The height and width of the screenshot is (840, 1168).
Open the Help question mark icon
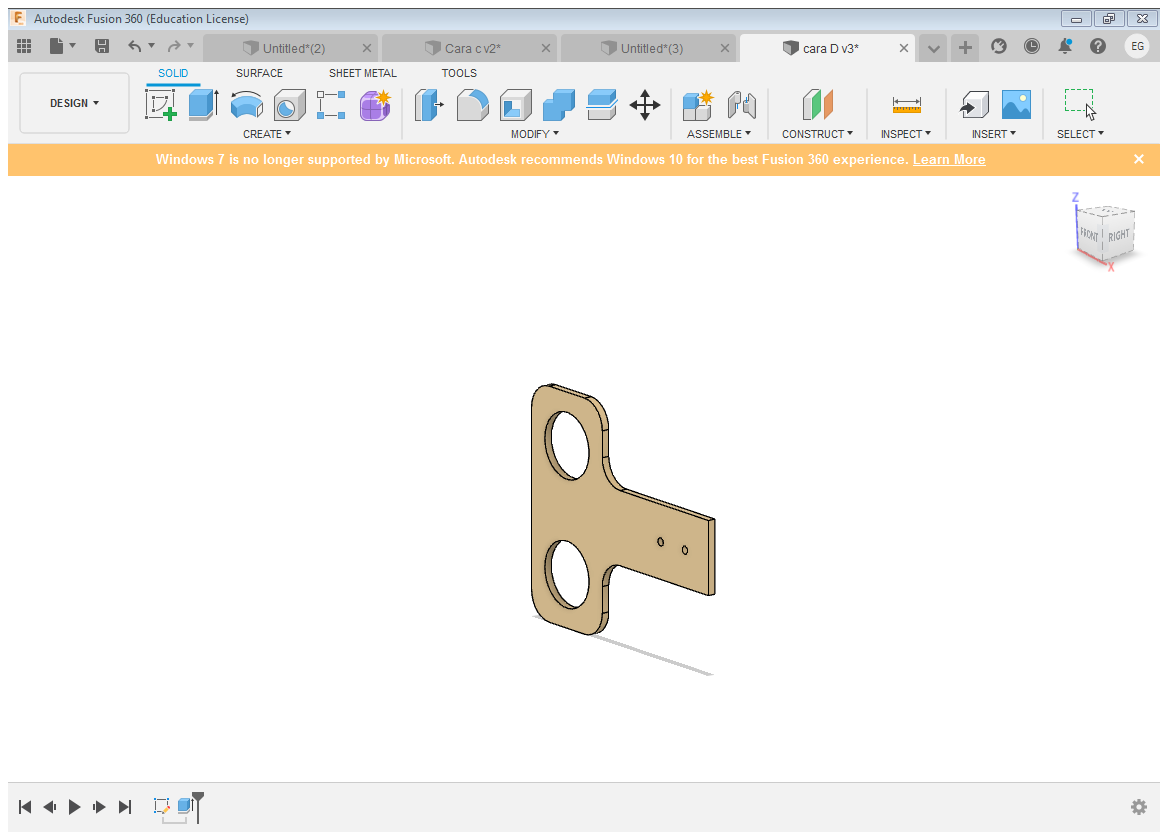(x=1098, y=46)
